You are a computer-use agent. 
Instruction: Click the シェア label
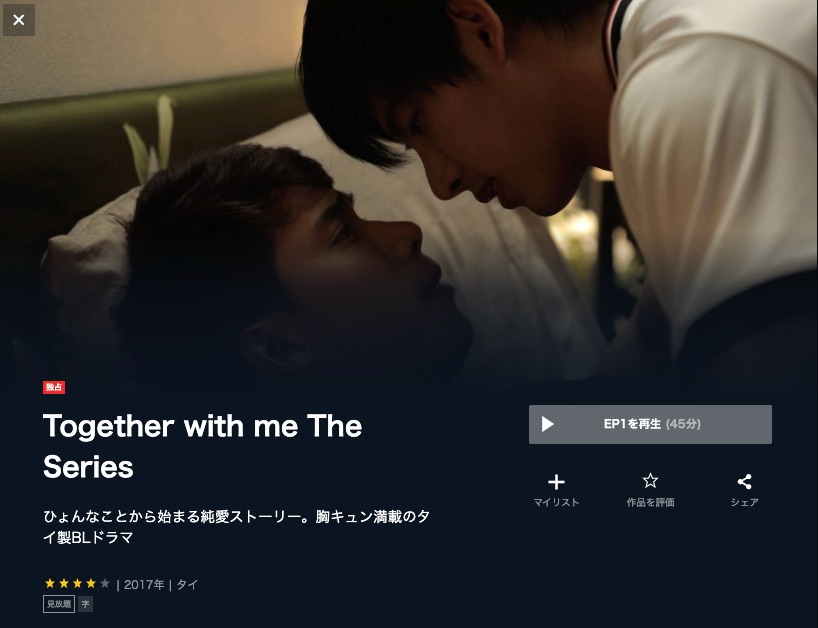744,502
